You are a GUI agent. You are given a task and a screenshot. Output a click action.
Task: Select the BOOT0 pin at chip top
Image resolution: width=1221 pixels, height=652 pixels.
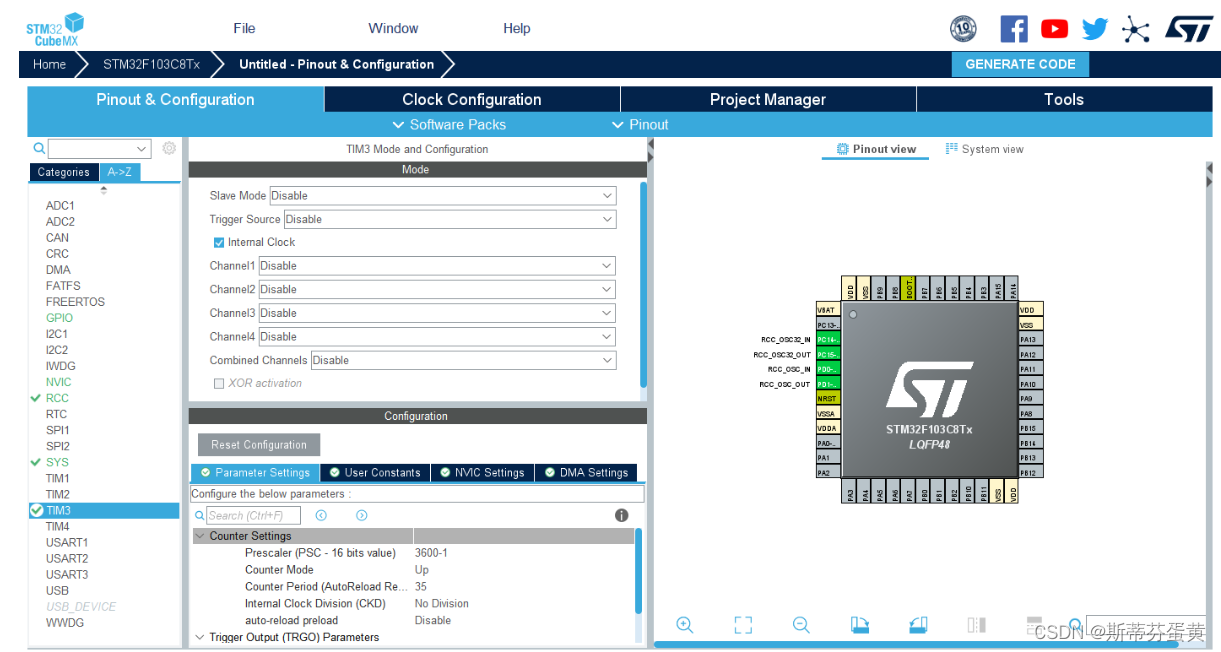tap(909, 289)
